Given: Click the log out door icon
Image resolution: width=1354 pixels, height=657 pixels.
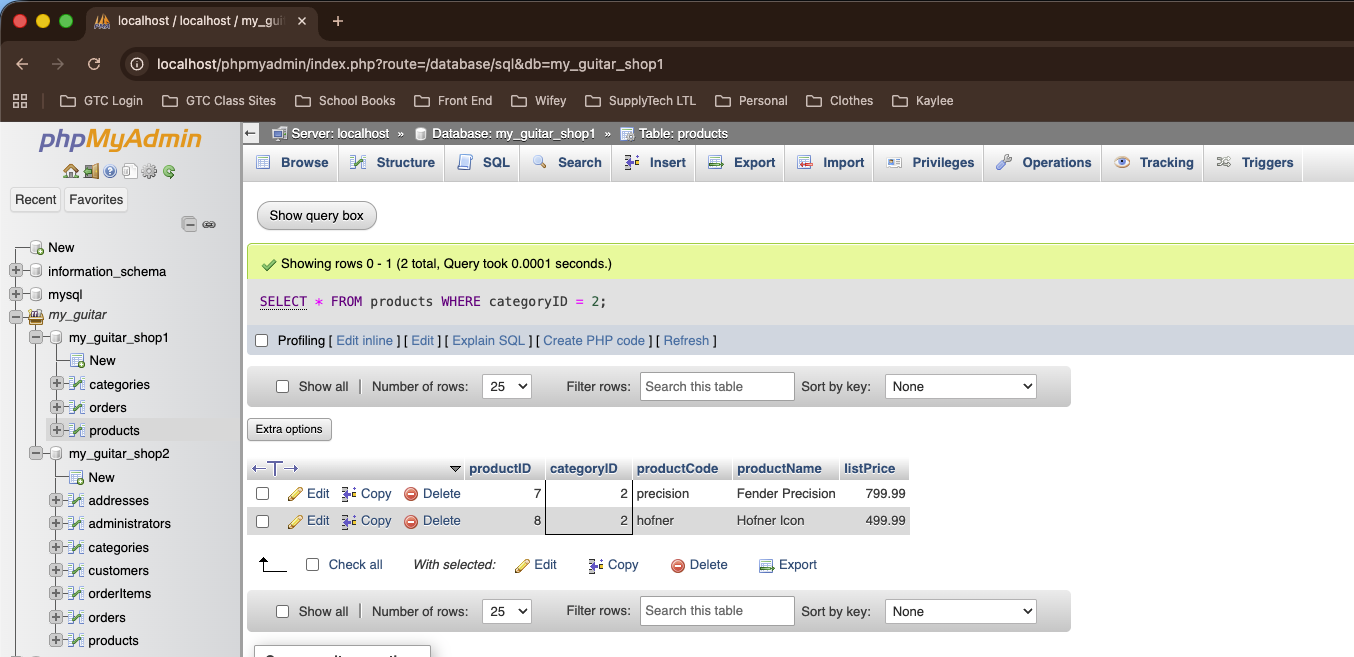Looking at the screenshot, I should point(90,171).
